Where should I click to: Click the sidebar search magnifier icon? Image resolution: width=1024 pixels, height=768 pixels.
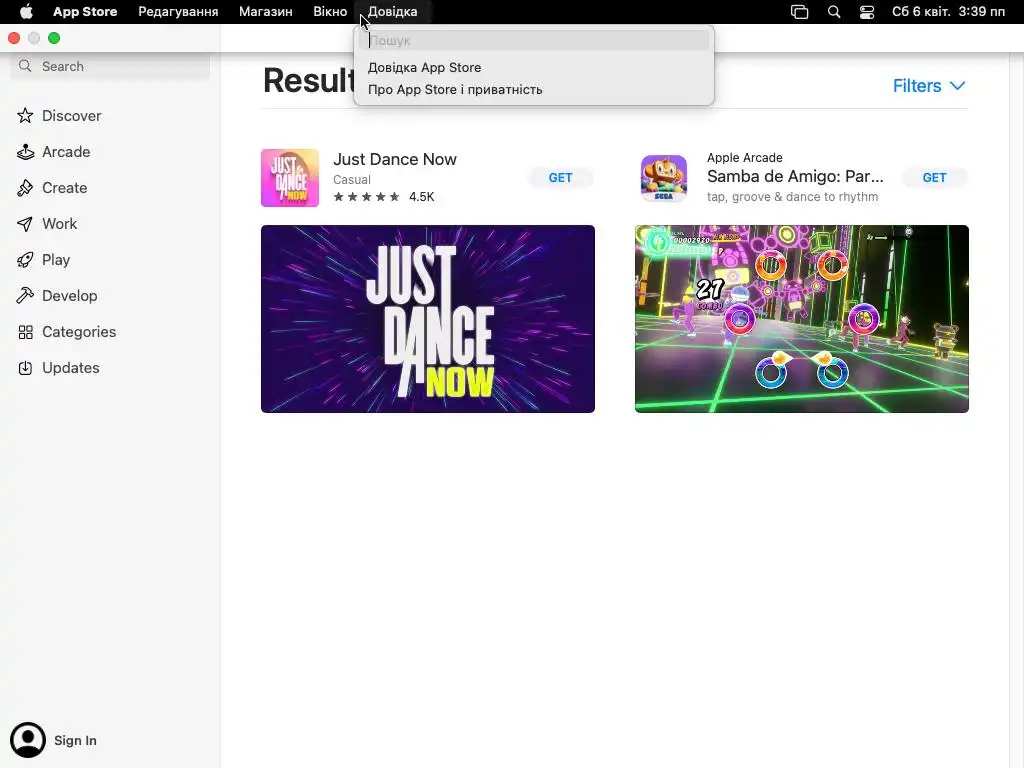pyautogui.click(x=25, y=66)
